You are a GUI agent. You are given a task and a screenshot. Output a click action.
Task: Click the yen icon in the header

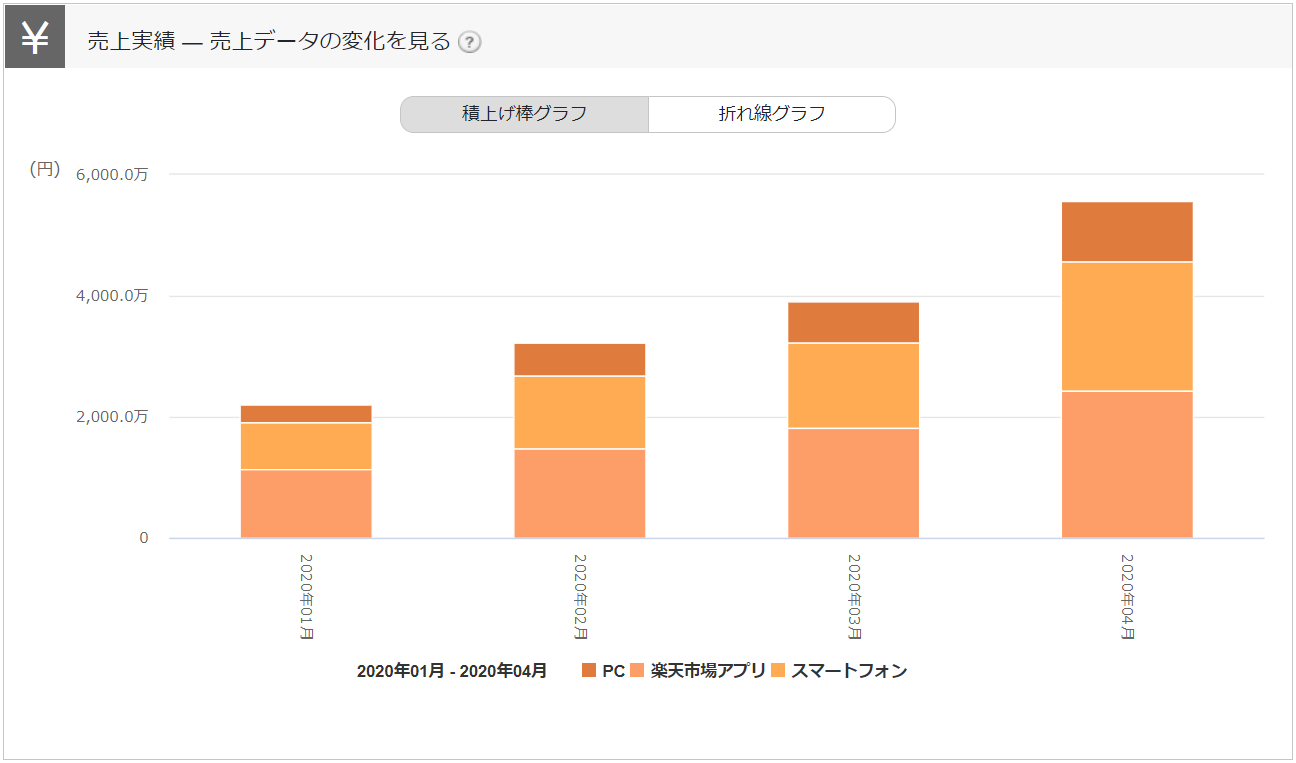point(35,41)
